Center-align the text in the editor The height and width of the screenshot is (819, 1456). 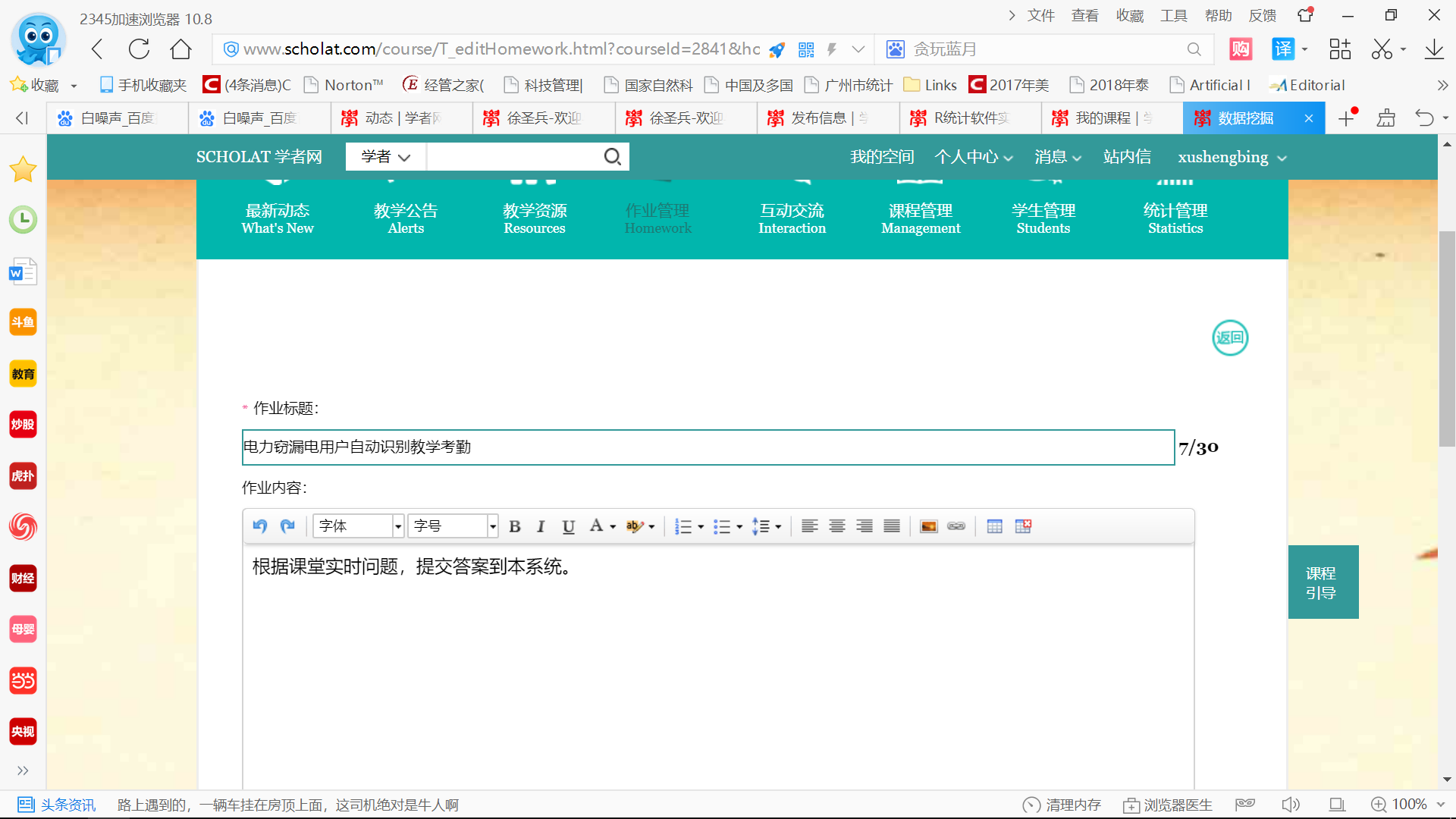coord(837,526)
